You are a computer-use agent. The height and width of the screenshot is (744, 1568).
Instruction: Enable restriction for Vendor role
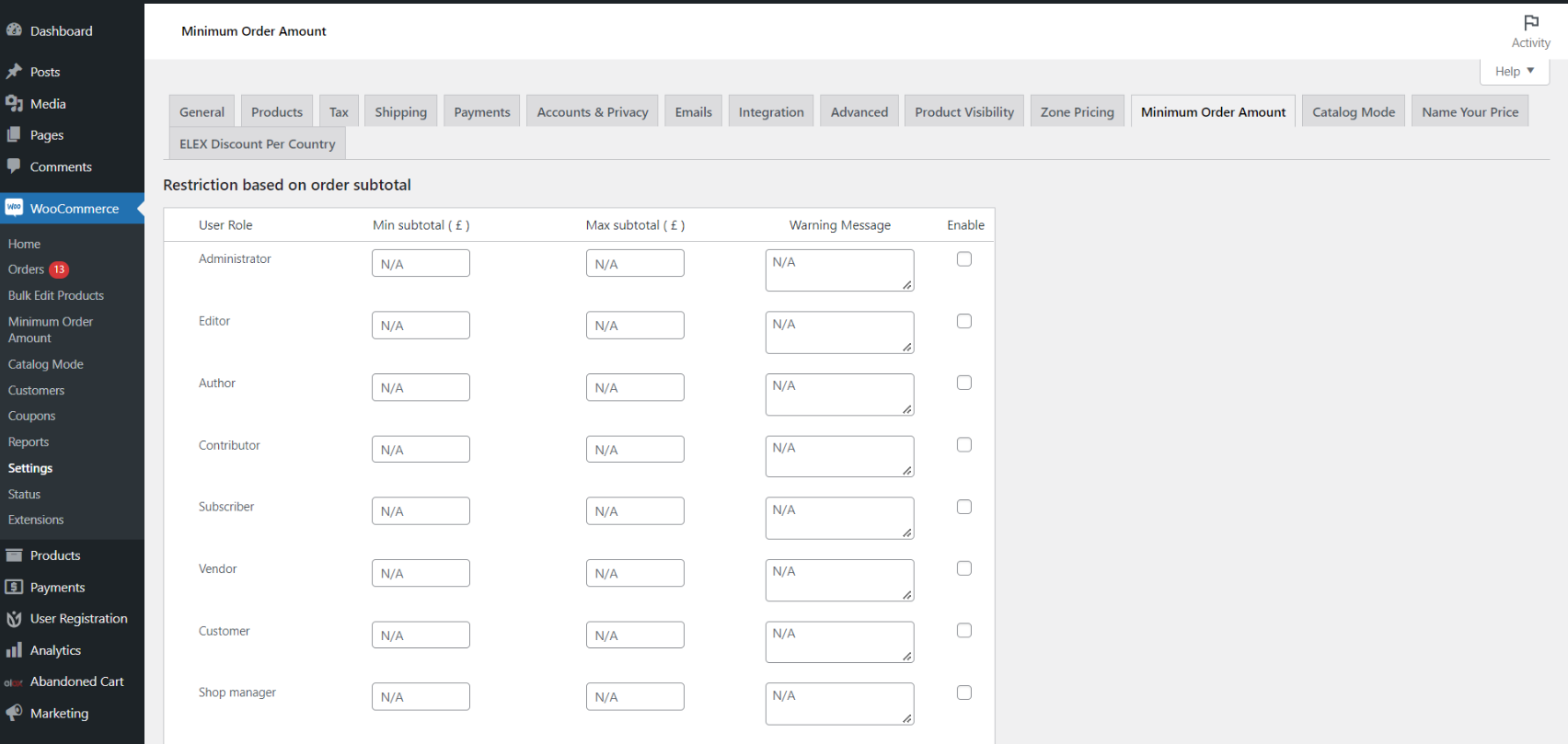(x=964, y=568)
